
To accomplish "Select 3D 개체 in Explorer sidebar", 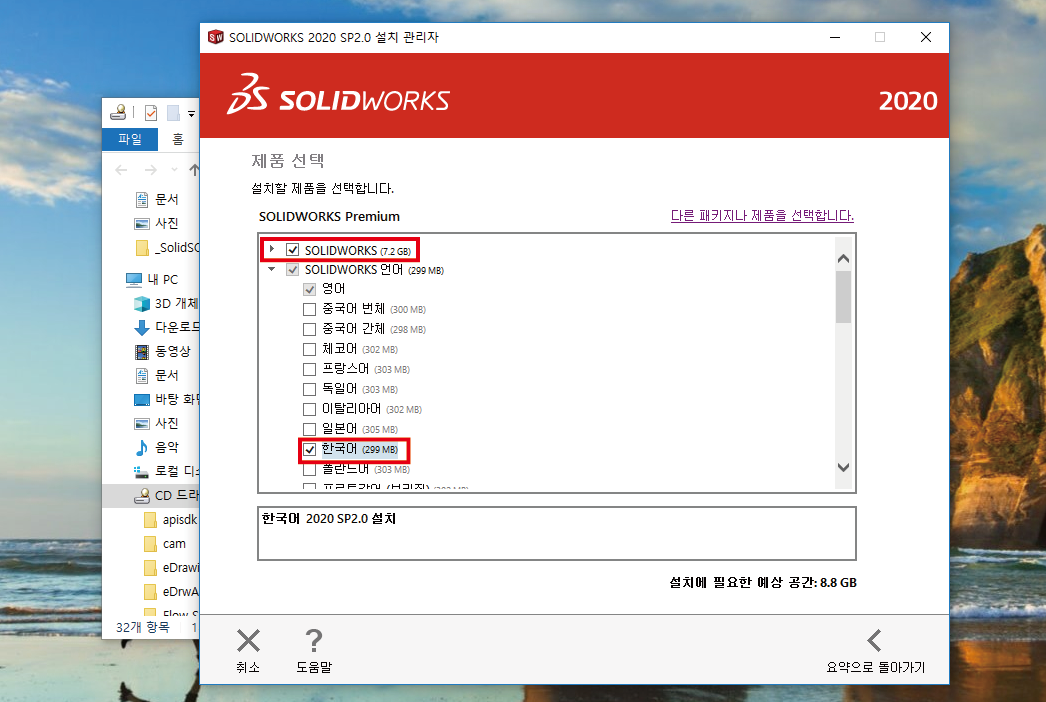I will click(166, 303).
